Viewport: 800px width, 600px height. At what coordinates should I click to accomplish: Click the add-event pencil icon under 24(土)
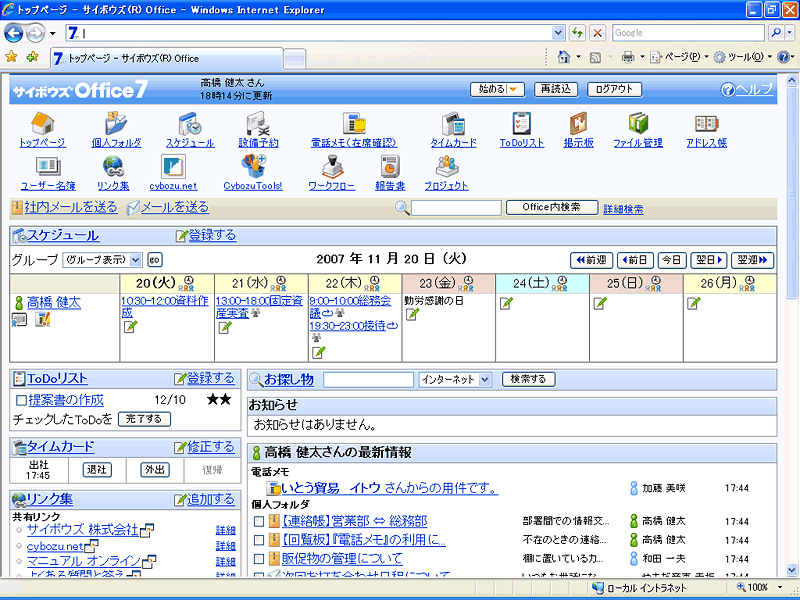pos(506,304)
